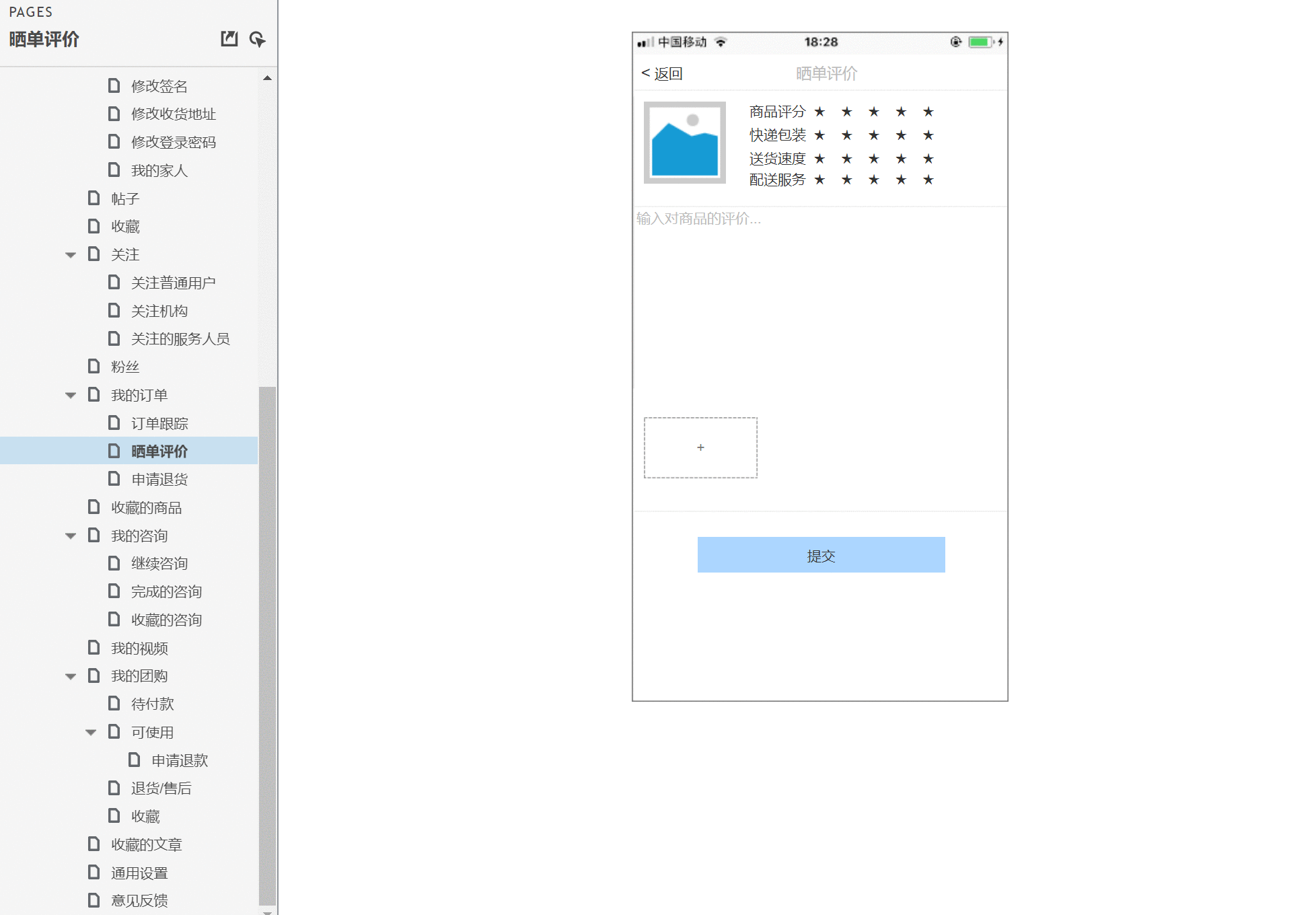Open the 收藏的咨询 page
Viewport: 1316px width, 915px height.
pyautogui.click(x=166, y=620)
